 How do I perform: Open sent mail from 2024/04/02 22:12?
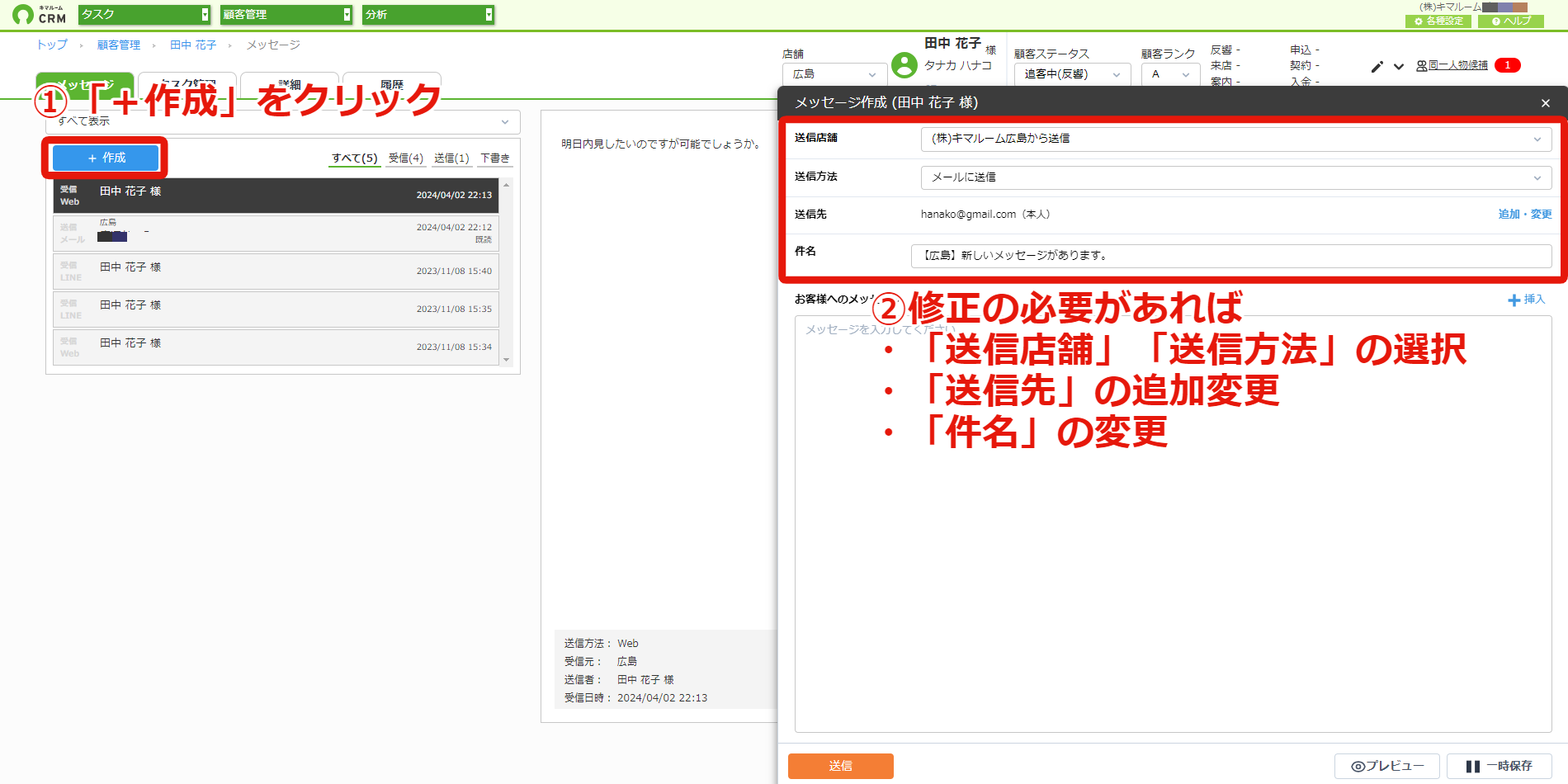point(276,234)
